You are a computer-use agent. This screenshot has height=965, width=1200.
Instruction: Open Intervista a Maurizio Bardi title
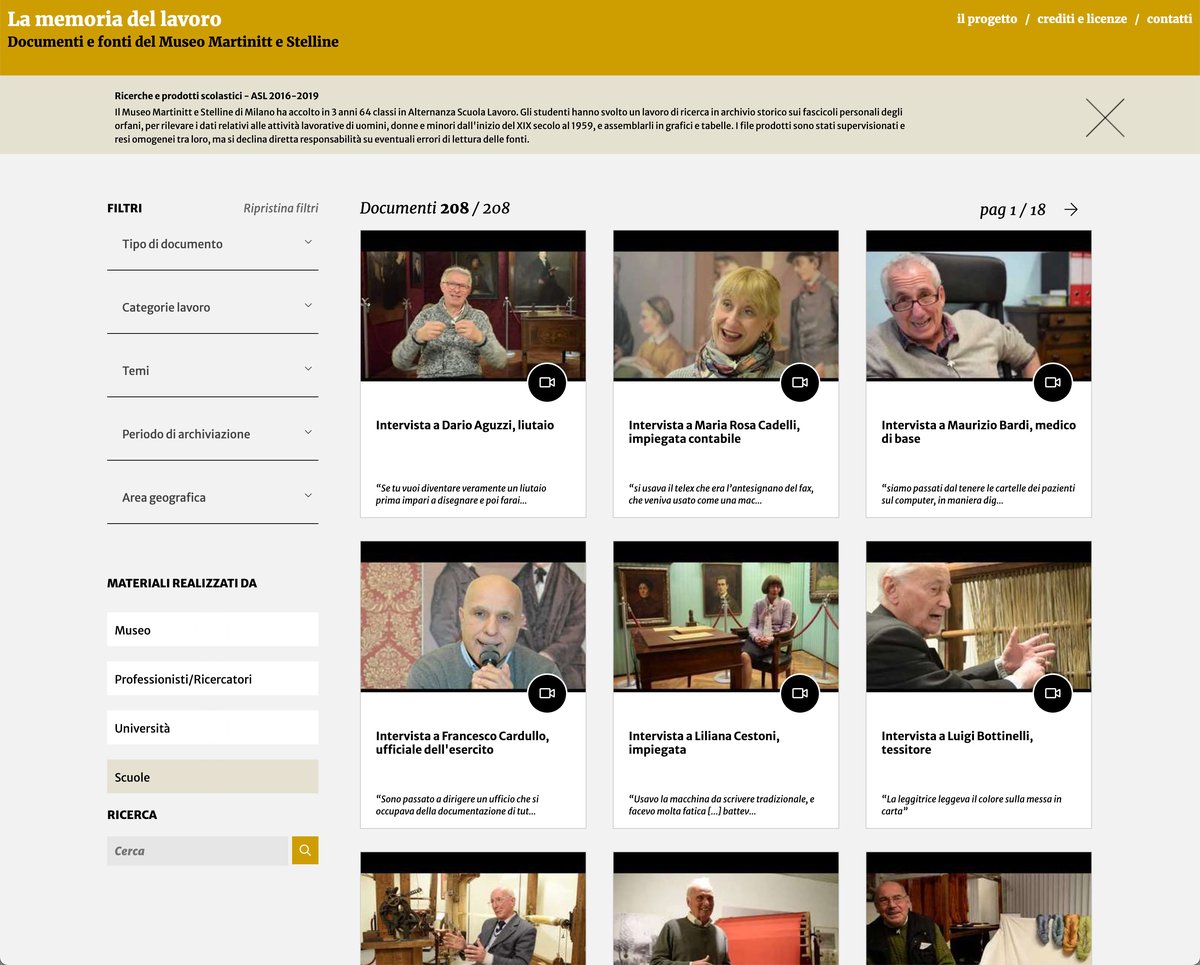979,432
